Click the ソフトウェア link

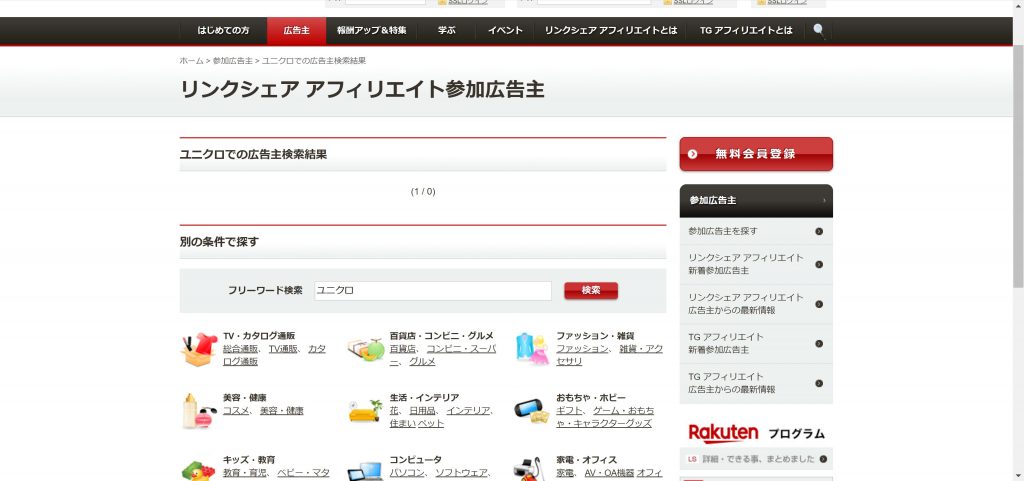coord(461,473)
